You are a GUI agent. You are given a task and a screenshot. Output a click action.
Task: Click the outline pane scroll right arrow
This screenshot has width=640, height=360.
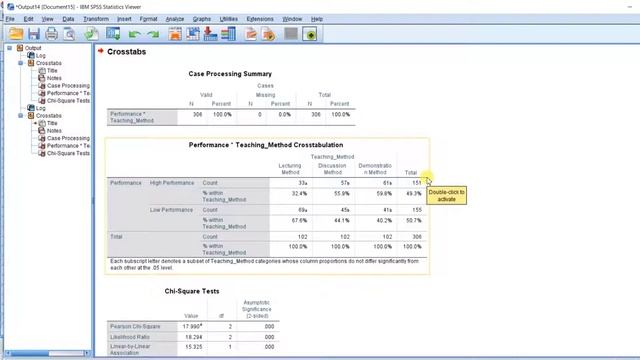[87, 353]
